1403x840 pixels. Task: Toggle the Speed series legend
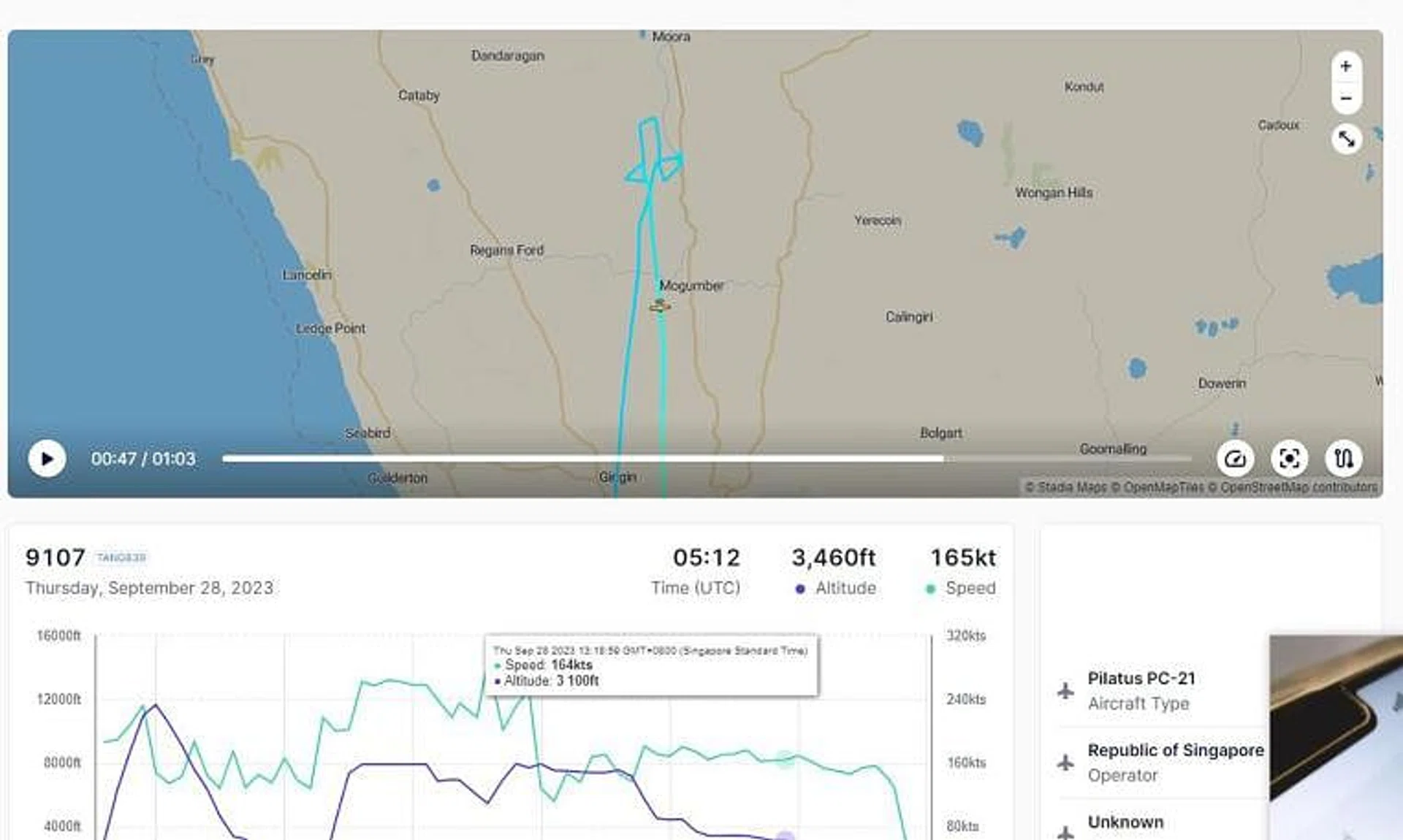point(961,589)
